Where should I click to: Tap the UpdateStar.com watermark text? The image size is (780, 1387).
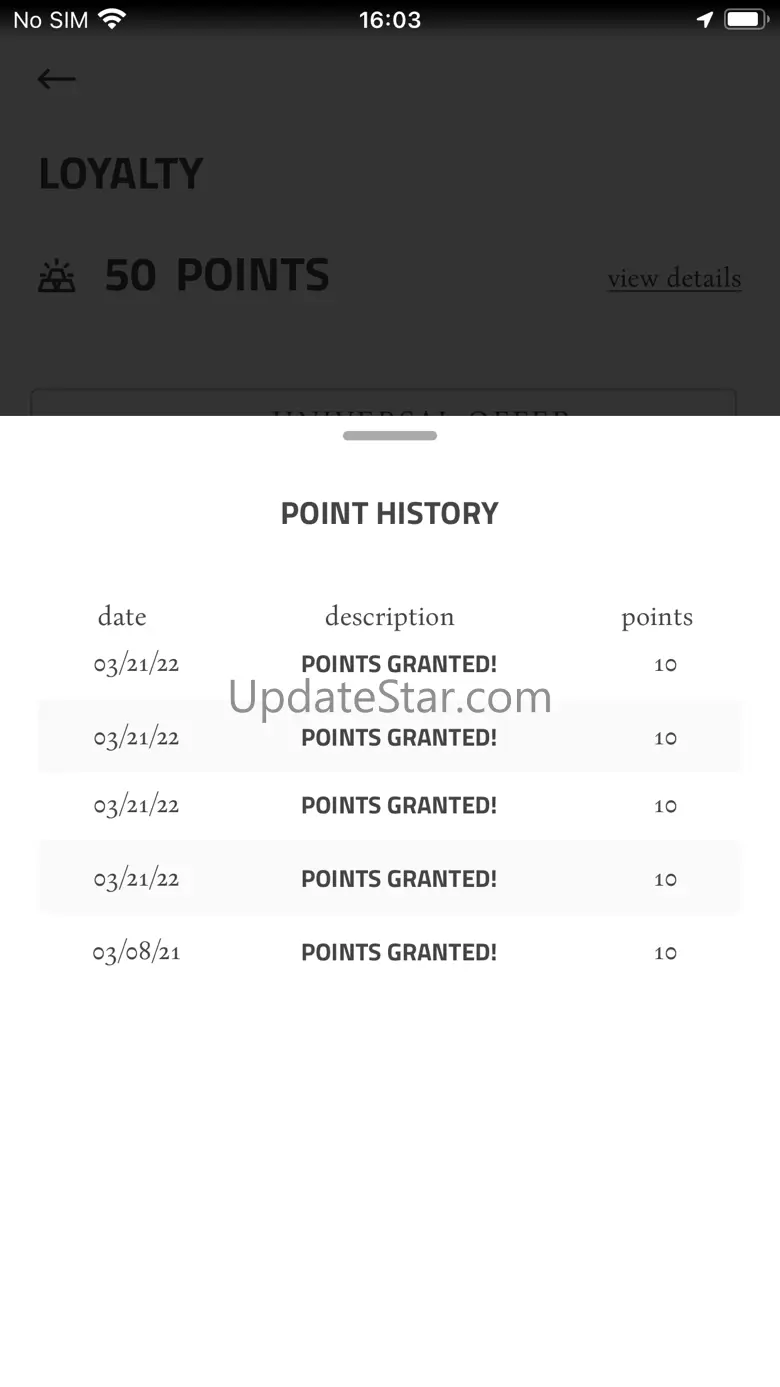pos(390,697)
